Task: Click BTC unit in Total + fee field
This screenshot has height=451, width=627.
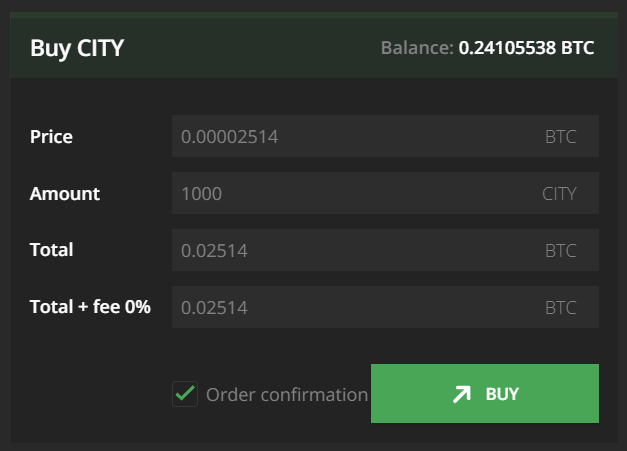Action: coord(561,307)
